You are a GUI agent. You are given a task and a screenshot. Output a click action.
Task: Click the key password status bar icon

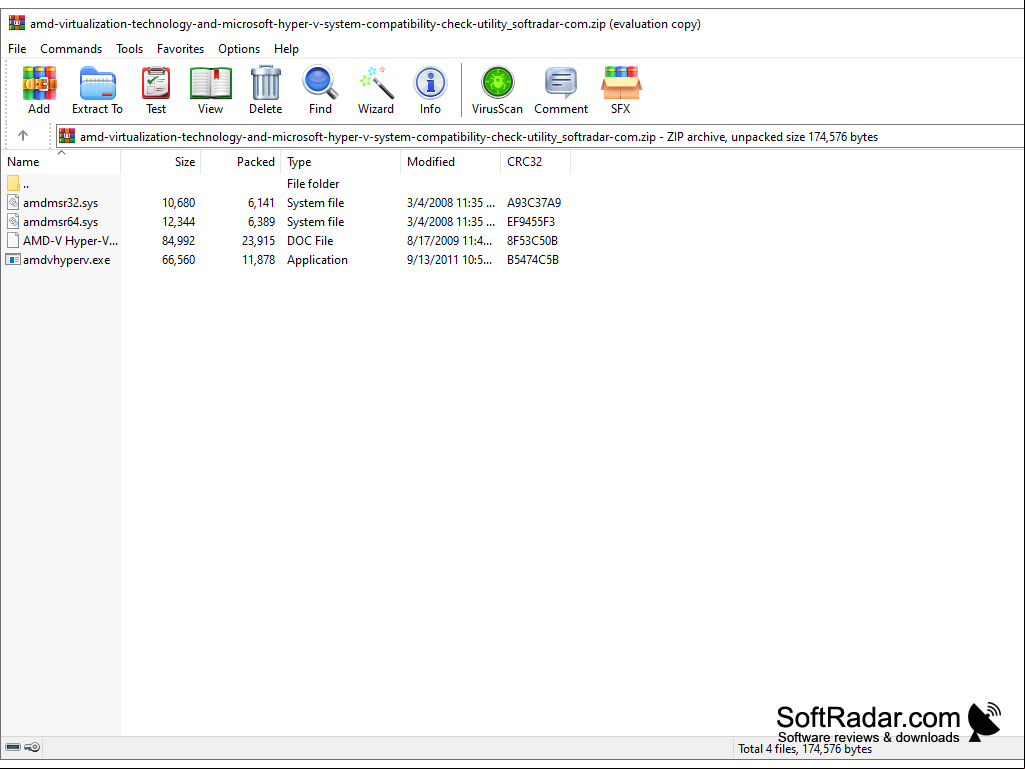click(x=32, y=747)
